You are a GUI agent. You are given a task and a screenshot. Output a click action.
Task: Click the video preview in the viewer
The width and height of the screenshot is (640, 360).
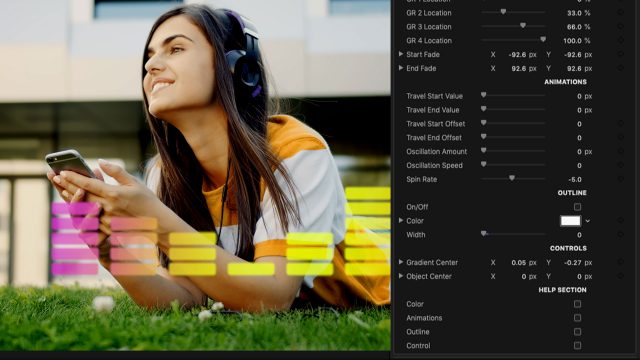[195, 175]
